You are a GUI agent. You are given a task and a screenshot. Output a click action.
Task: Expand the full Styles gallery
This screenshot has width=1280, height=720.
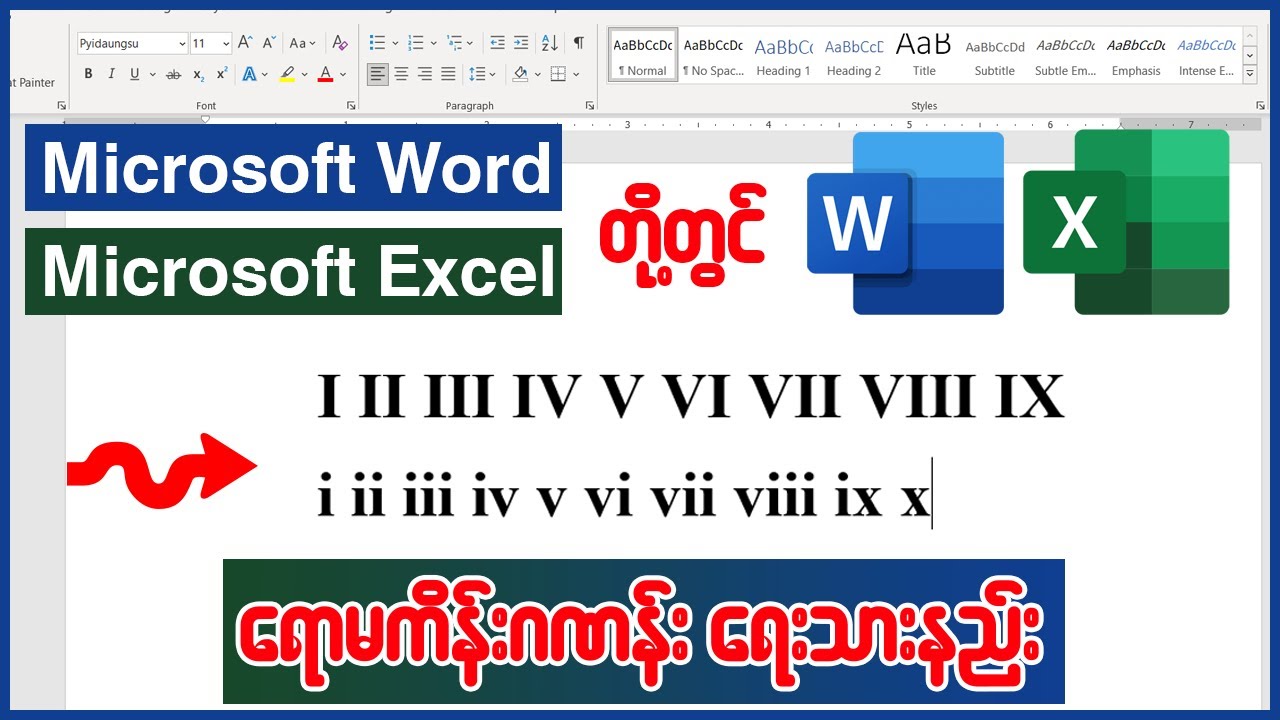tap(1250, 74)
